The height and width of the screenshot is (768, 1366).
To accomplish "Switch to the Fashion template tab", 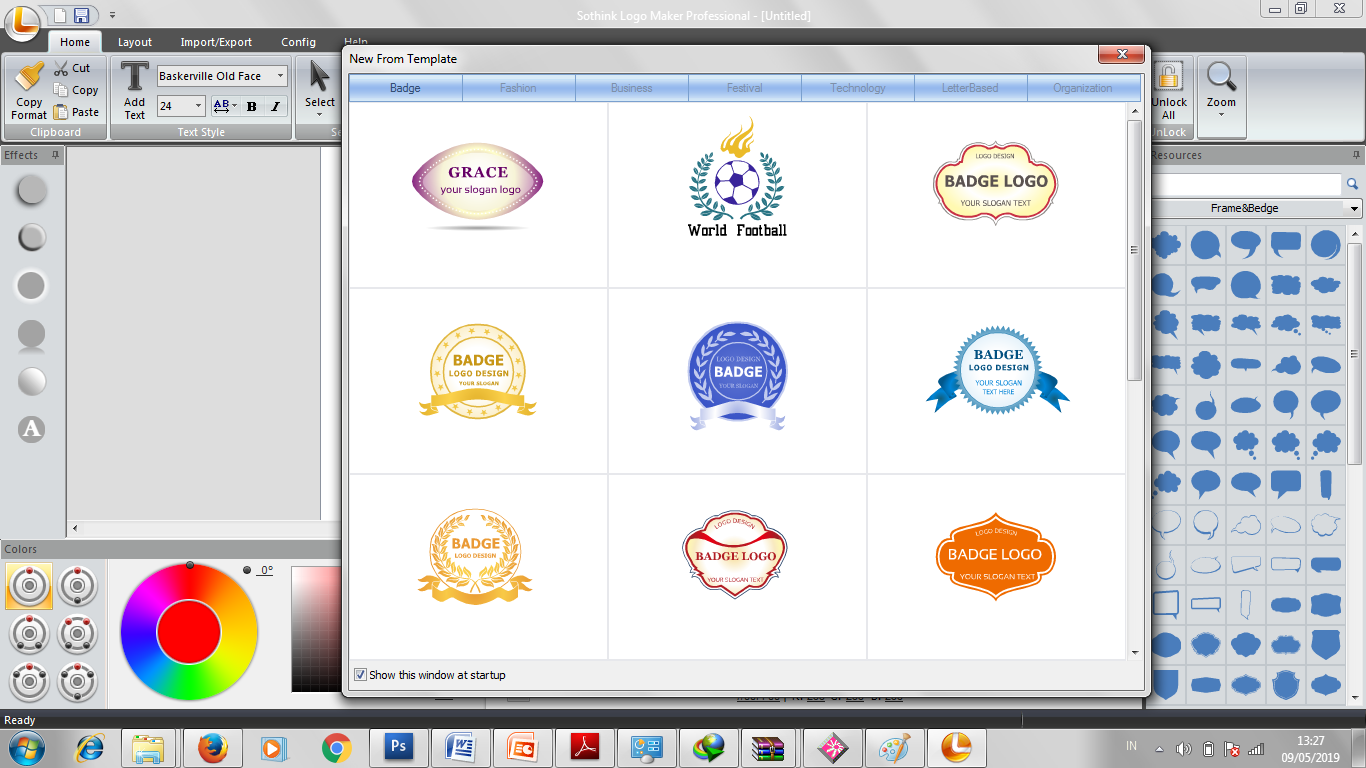I will point(518,88).
